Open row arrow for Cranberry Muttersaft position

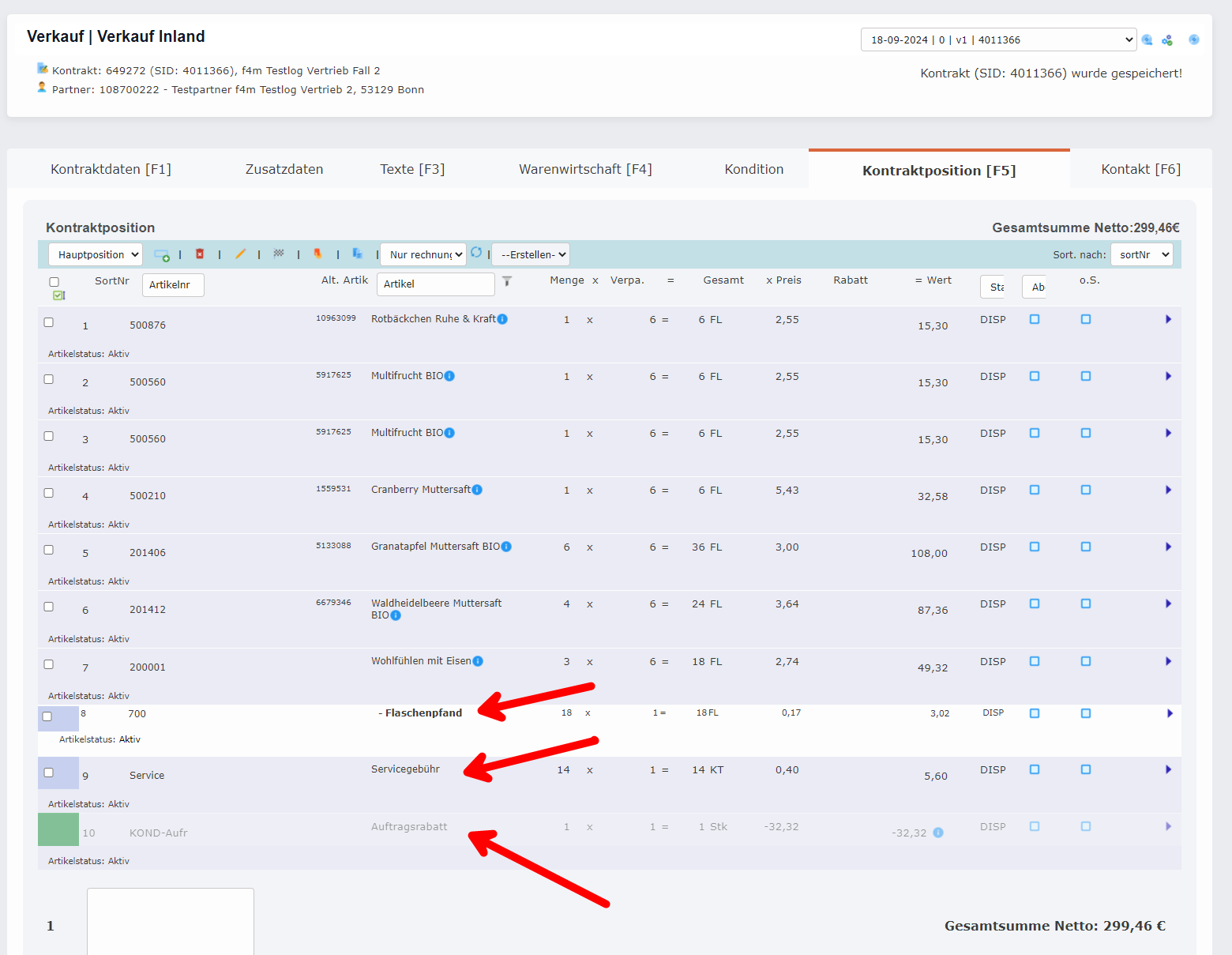click(x=1168, y=490)
